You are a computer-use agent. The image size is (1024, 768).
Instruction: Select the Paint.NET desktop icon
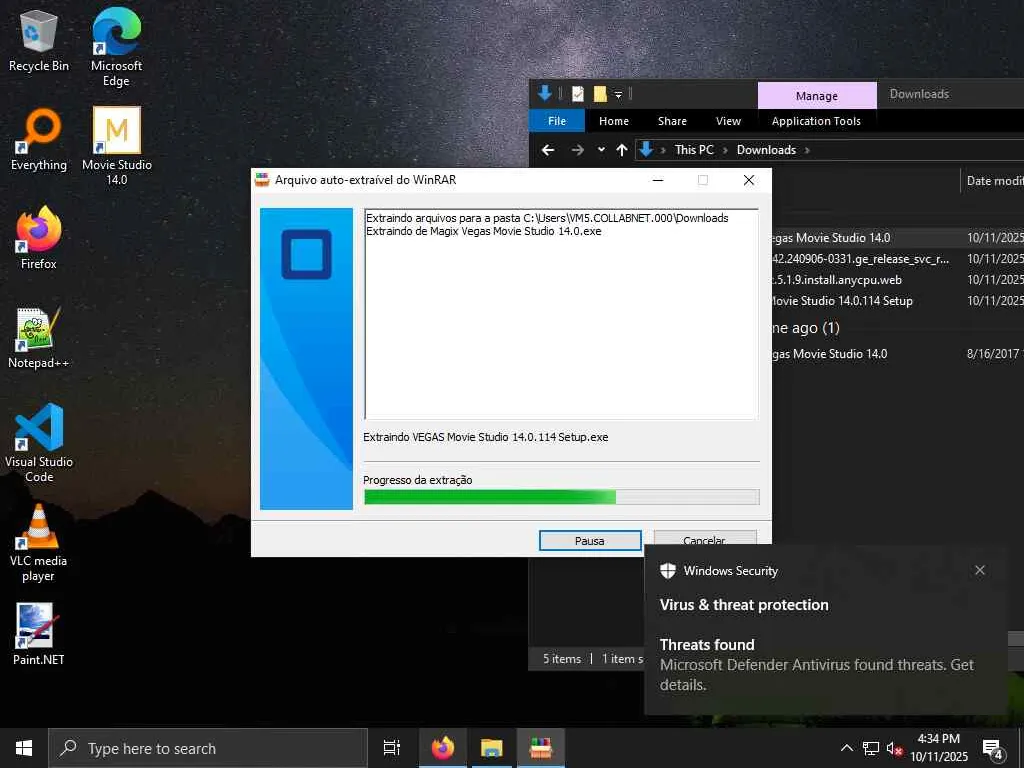click(39, 633)
